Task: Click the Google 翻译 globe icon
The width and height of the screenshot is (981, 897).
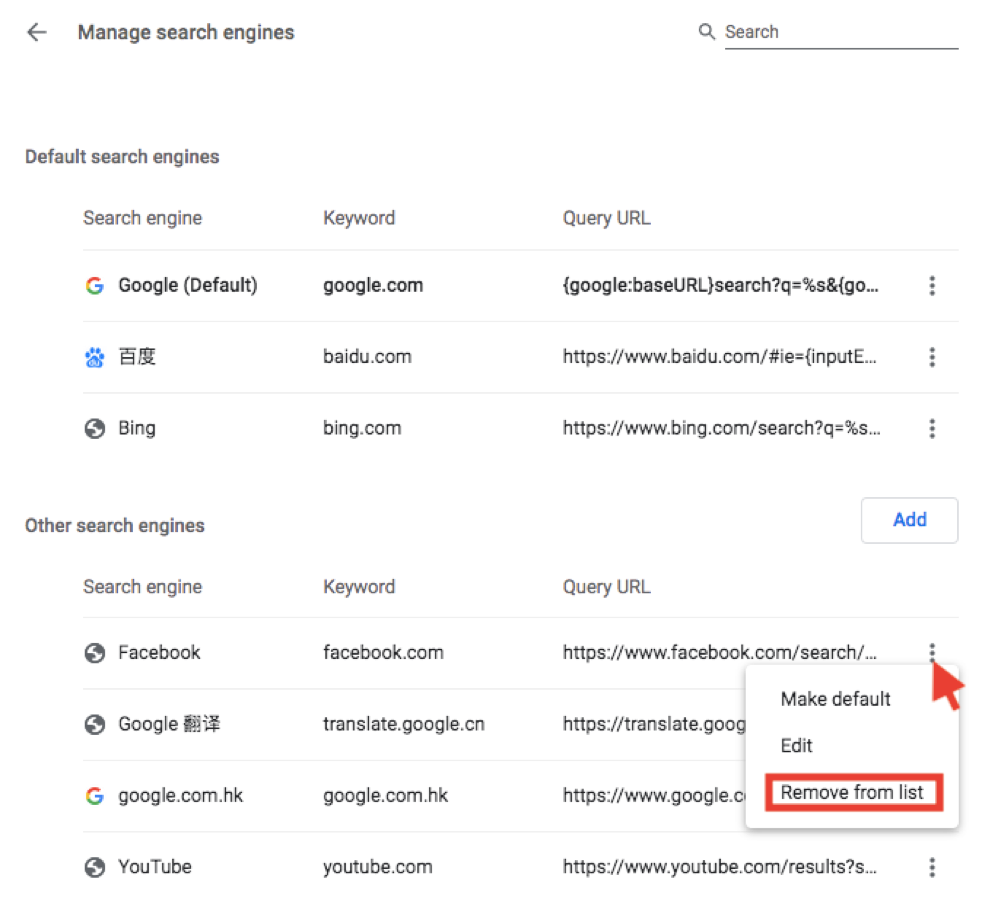Action: tap(95, 724)
